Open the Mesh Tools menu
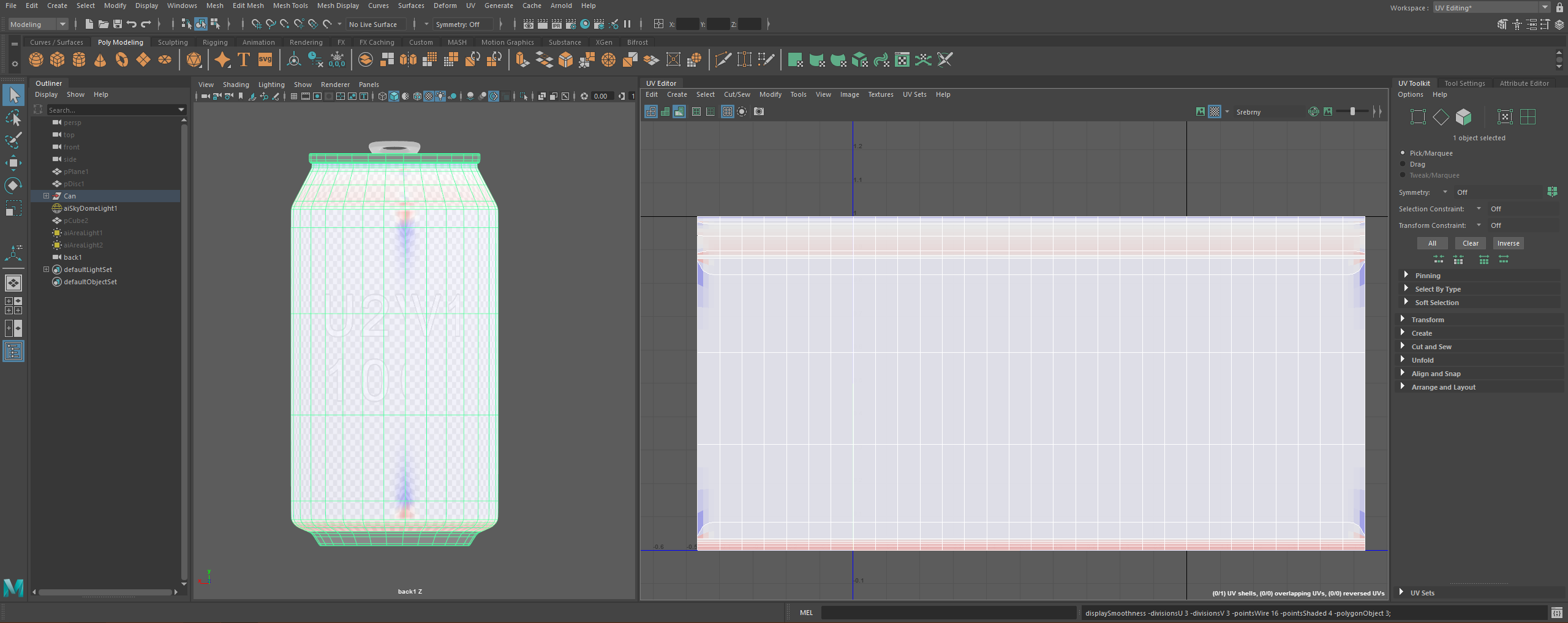The image size is (1568, 623). click(x=290, y=6)
